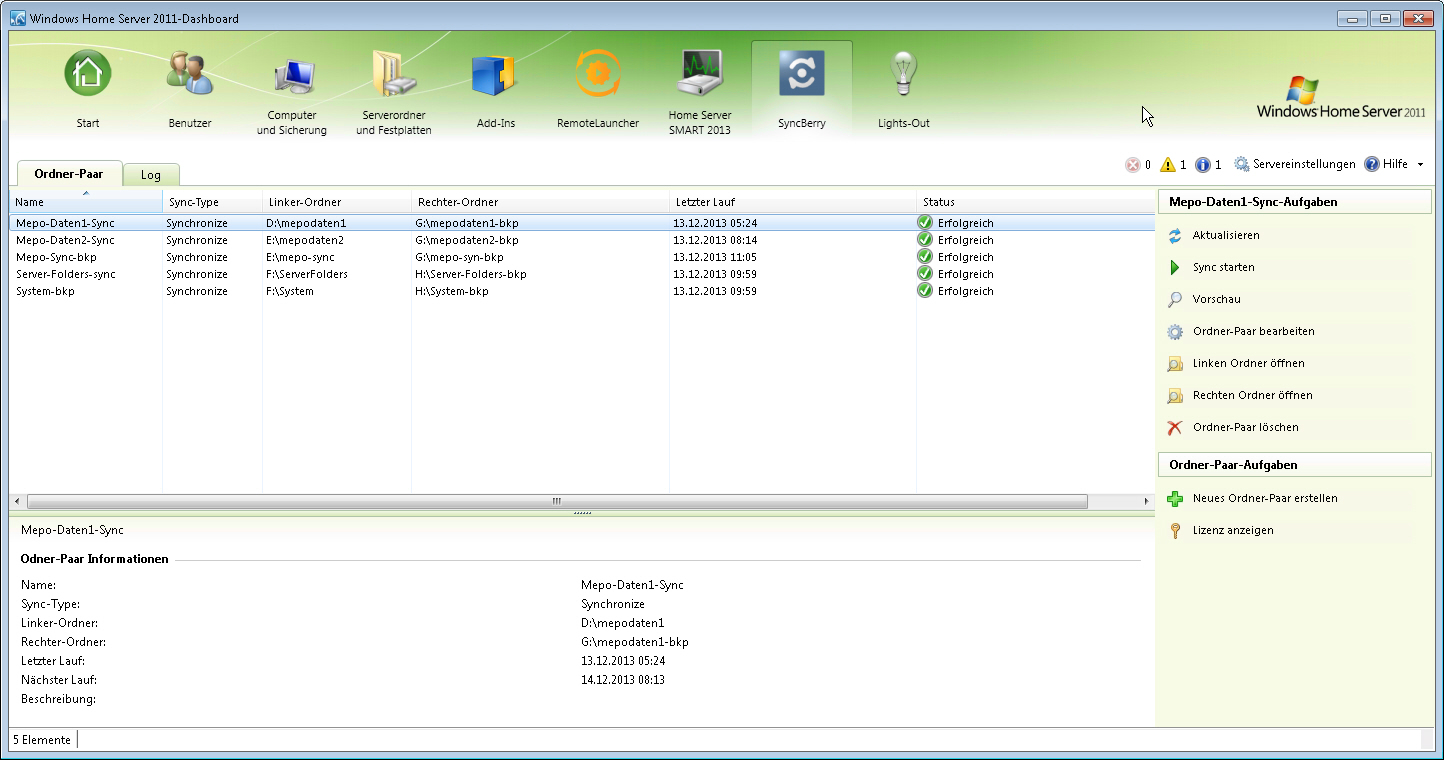Click the Mepo-Daten1-Sync-Aufgaben panel header
The height and width of the screenshot is (760, 1444).
tap(1294, 202)
